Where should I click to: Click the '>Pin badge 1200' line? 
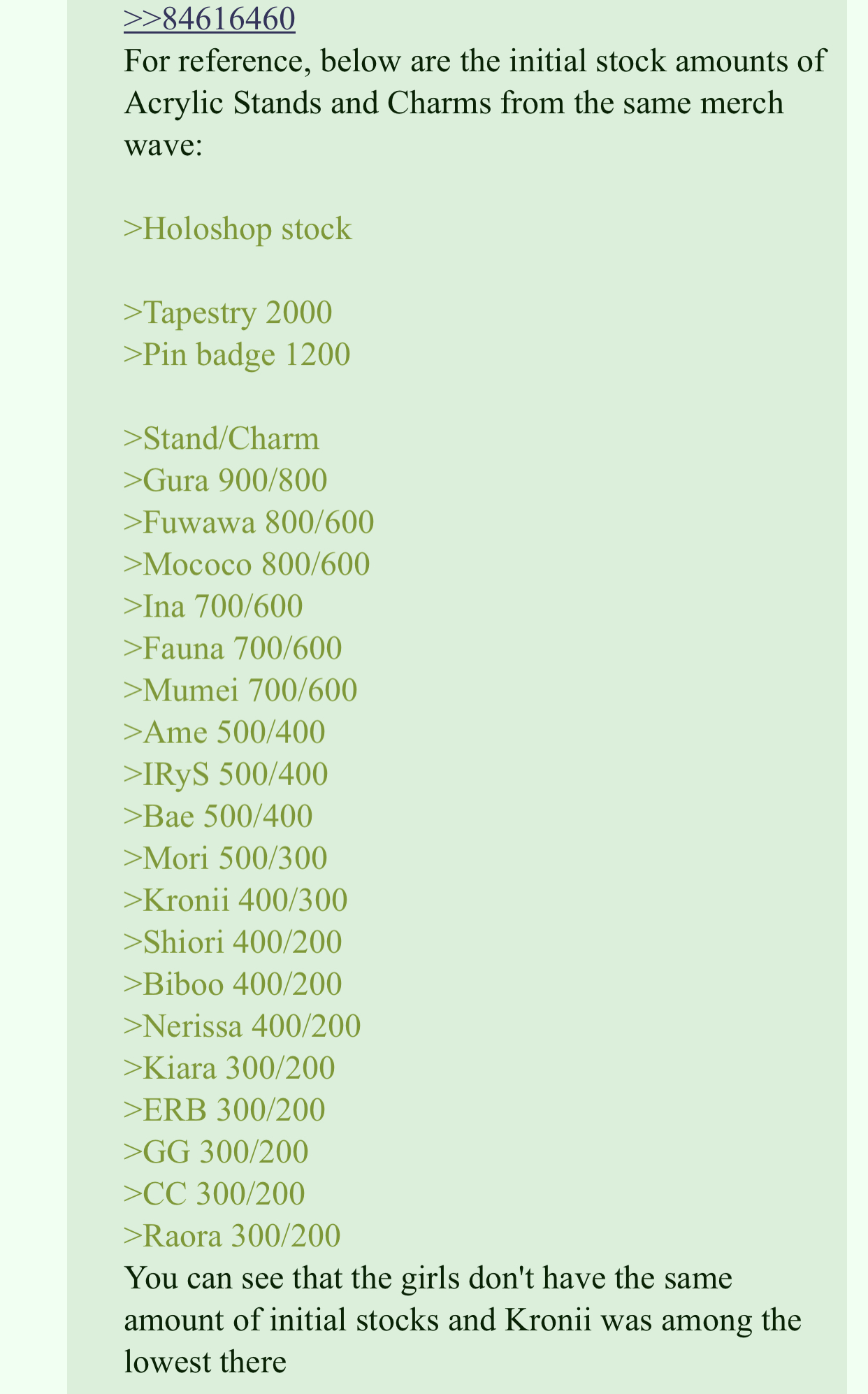coord(237,354)
